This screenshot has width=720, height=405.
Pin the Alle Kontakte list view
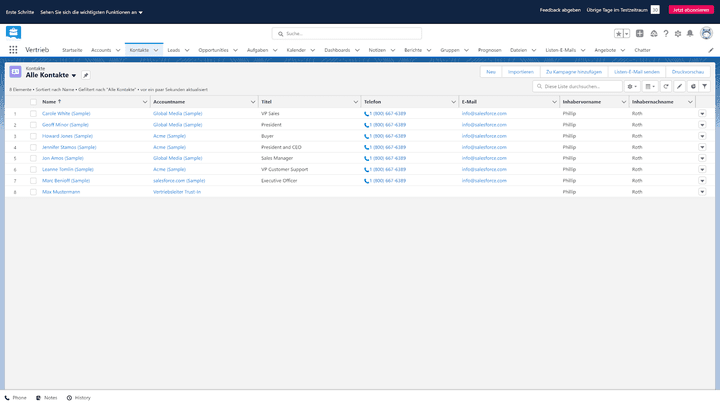(86, 75)
